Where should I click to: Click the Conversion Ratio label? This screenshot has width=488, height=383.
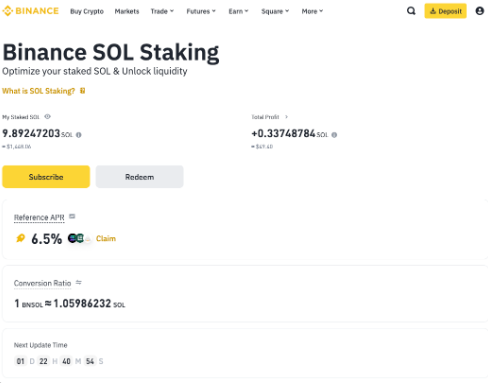[42, 283]
